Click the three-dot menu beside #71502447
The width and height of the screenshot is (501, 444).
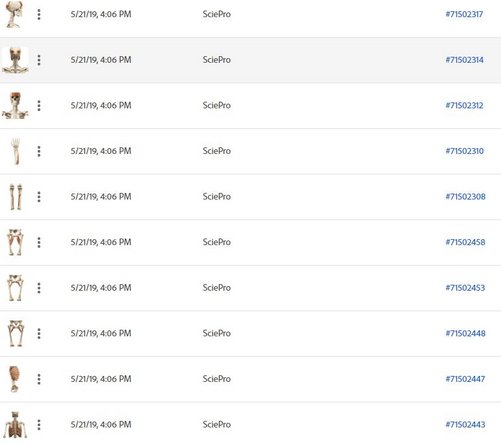click(39, 379)
